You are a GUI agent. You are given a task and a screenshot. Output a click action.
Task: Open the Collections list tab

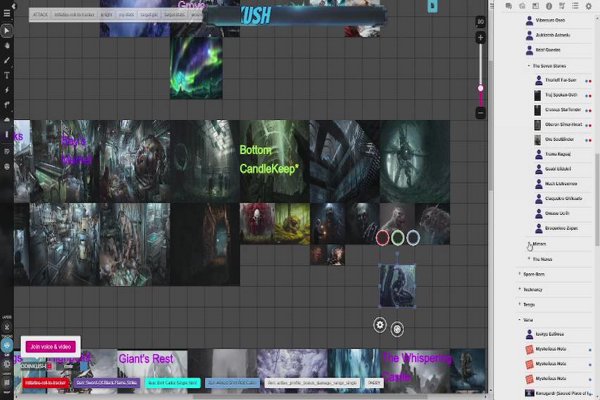575,6
